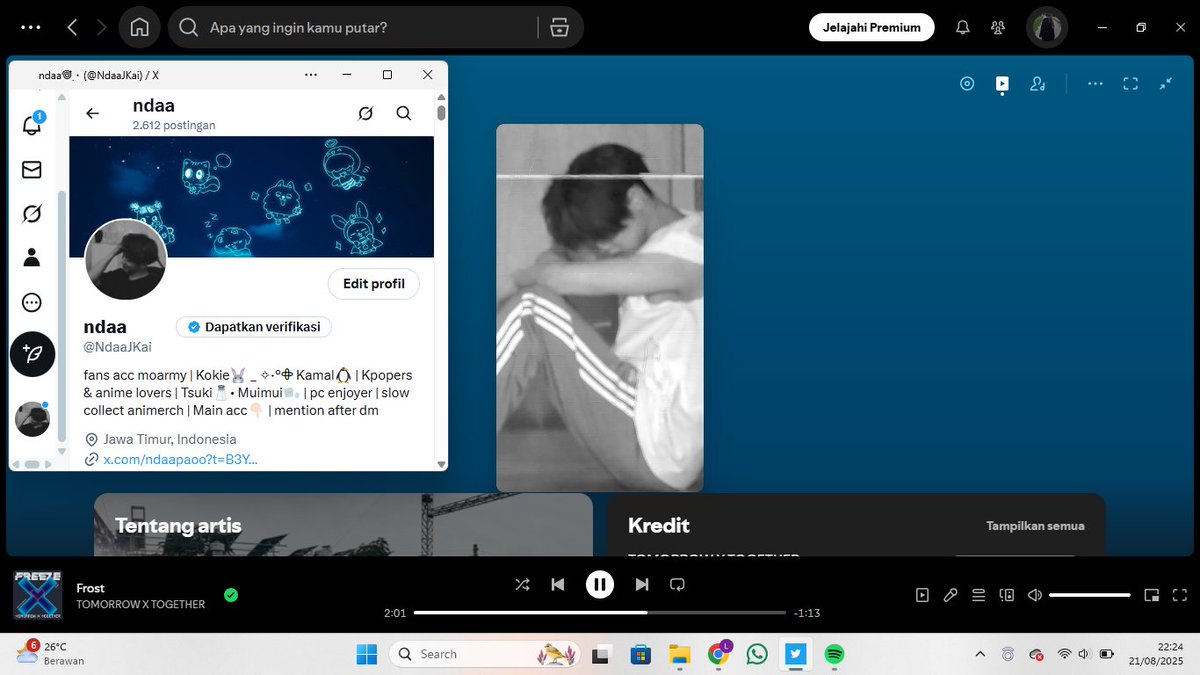Open File Explorer from the taskbar
The image size is (1200, 675).
(x=679, y=654)
